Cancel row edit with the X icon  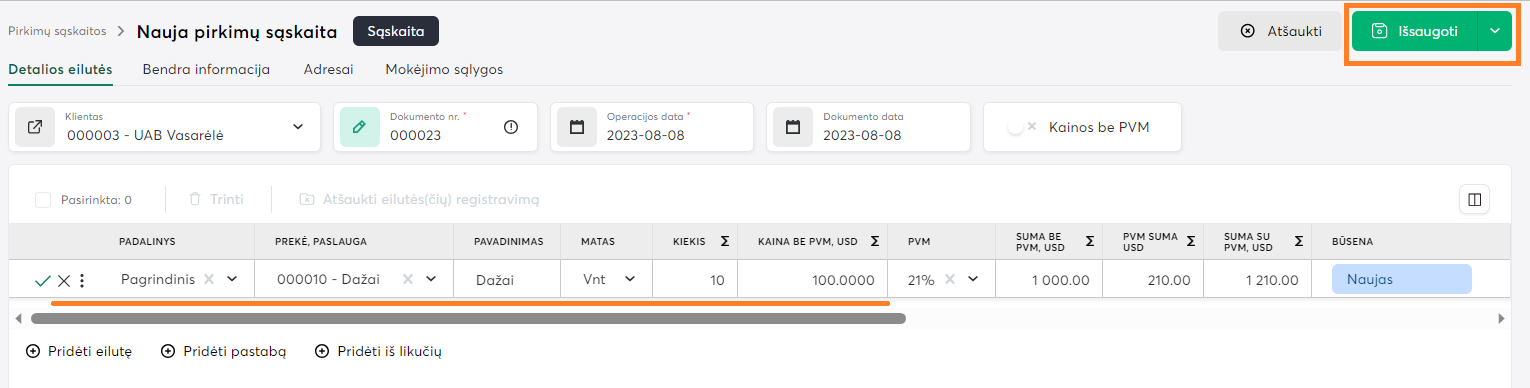[64, 281]
